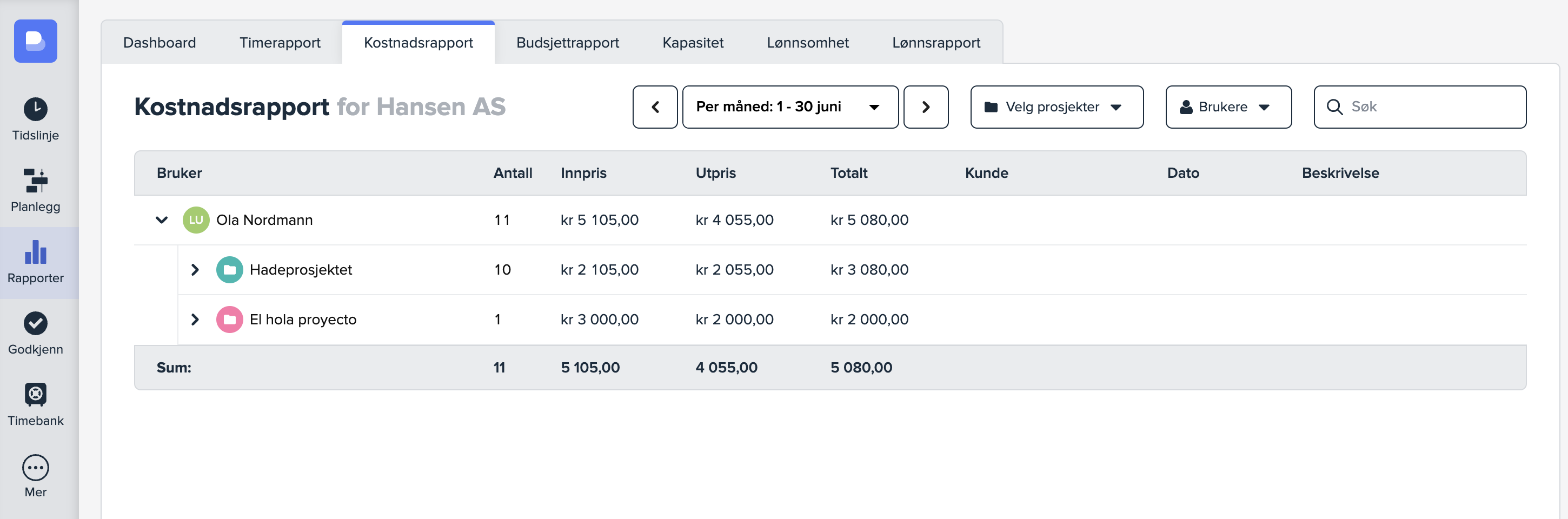Open Godkjenn checkmark icon

[35, 323]
